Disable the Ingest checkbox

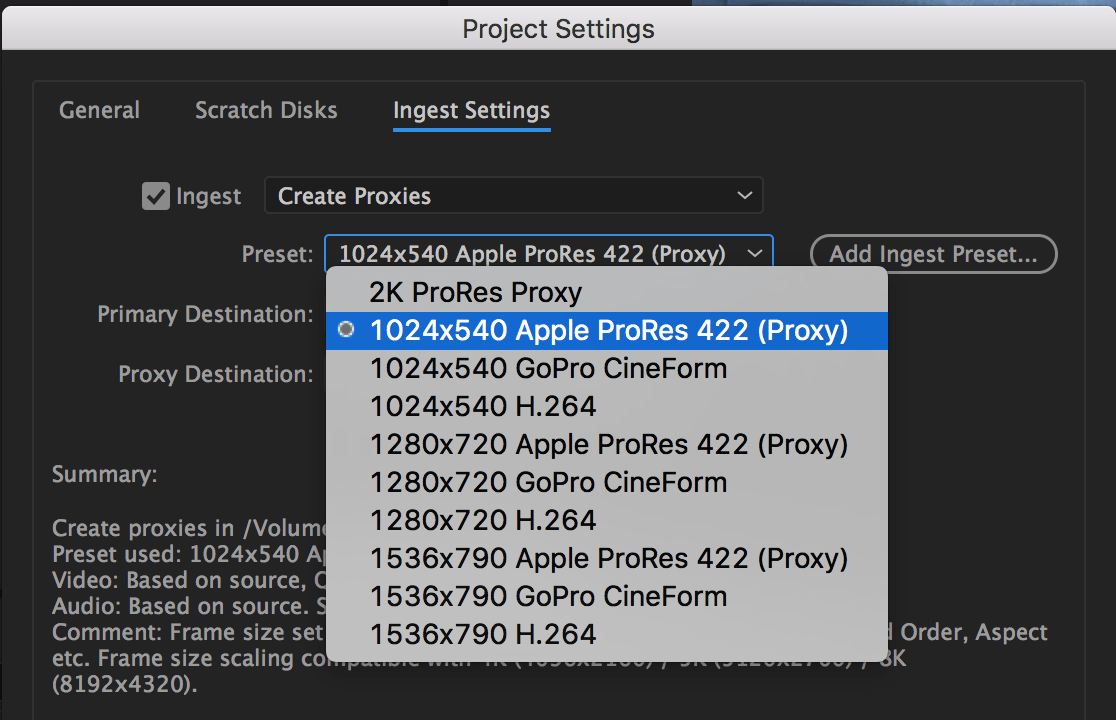click(156, 196)
